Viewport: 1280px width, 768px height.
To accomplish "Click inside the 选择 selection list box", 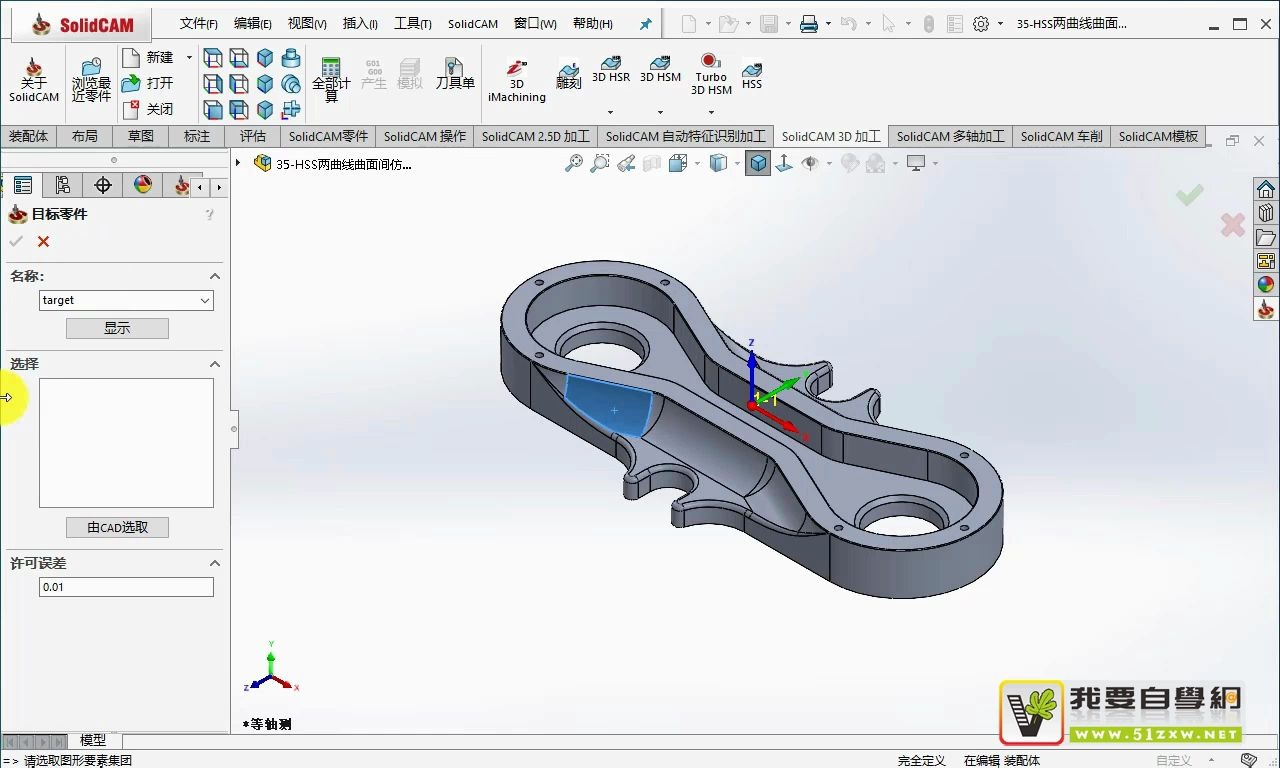I will pyautogui.click(x=126, y=443).
